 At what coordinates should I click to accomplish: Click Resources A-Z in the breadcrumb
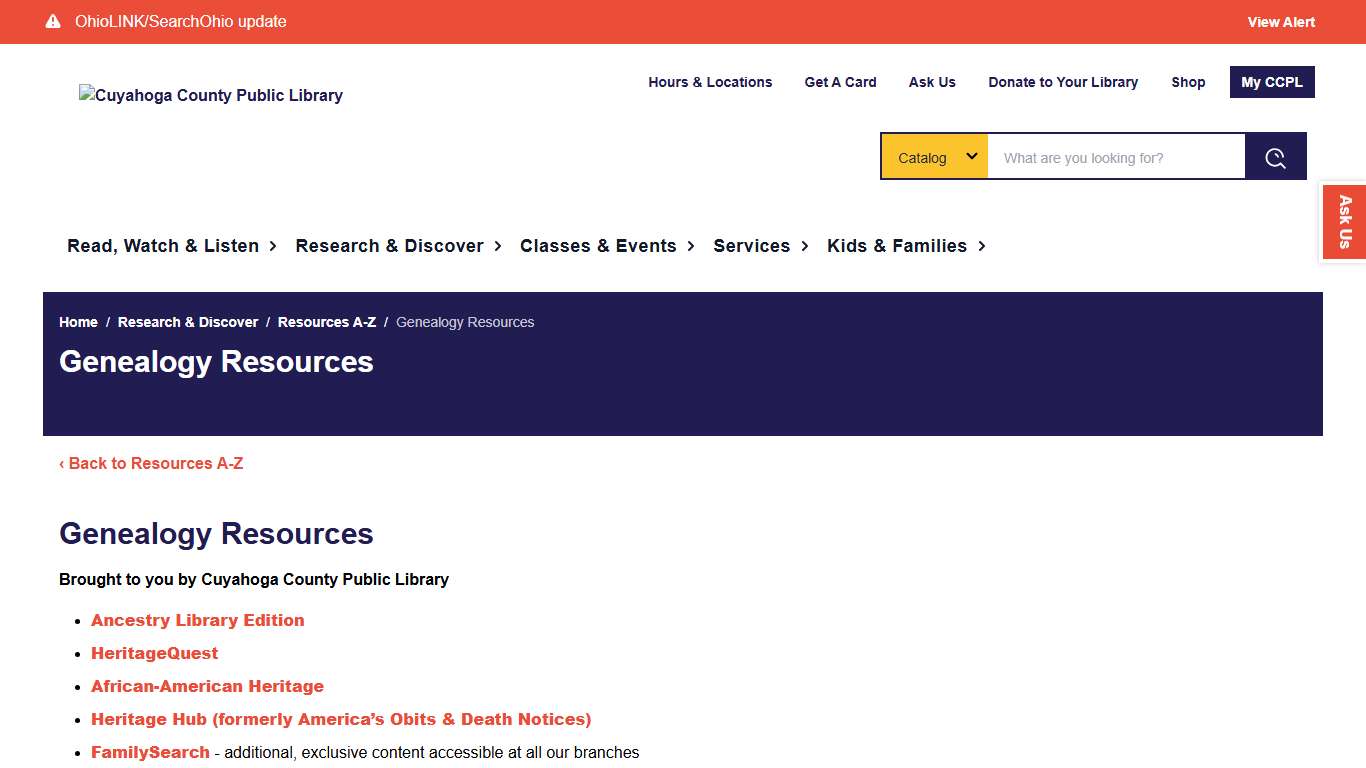point(327,322)
